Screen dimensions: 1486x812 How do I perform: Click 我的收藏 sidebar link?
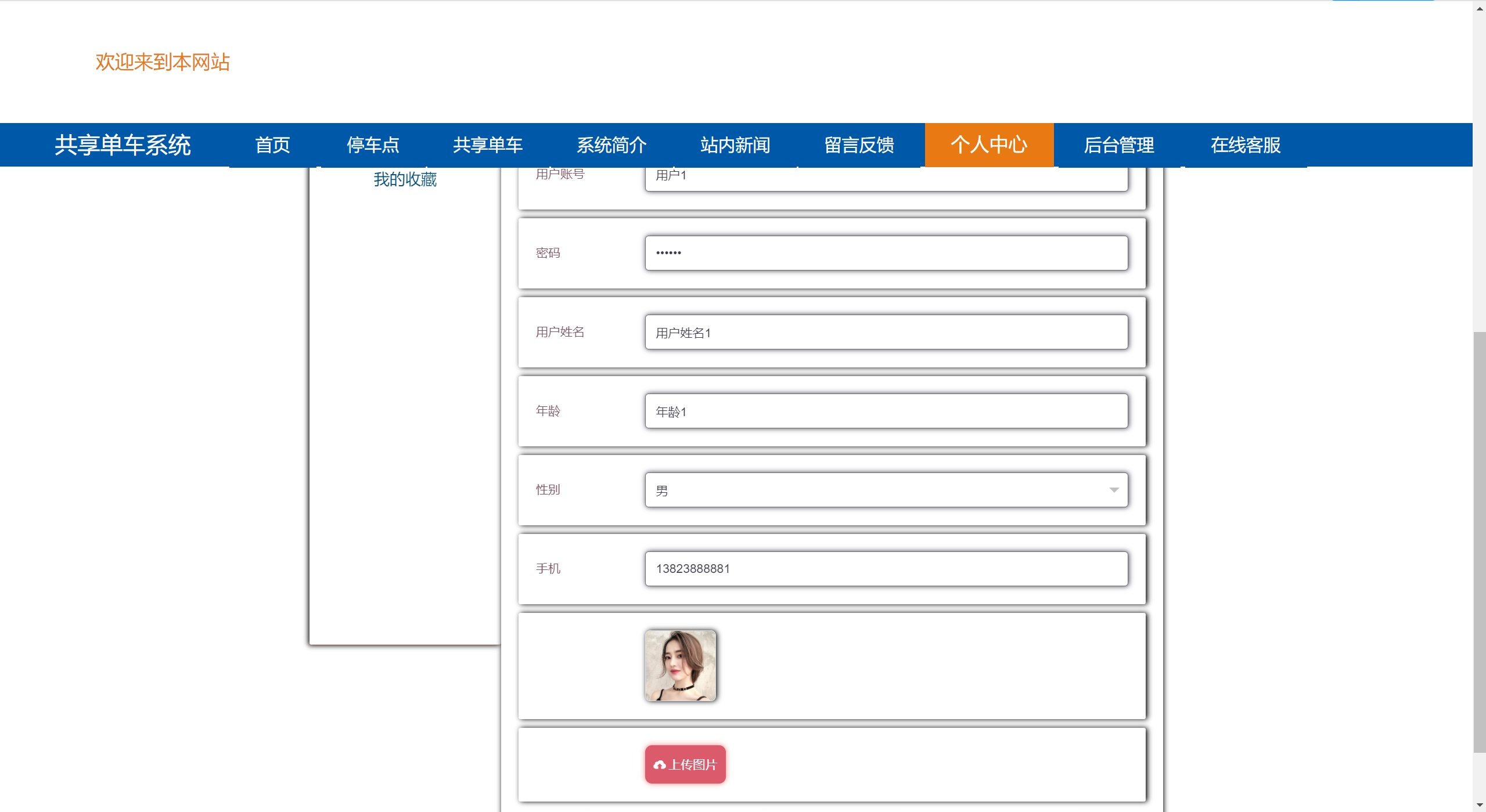(x=405, y=179)
